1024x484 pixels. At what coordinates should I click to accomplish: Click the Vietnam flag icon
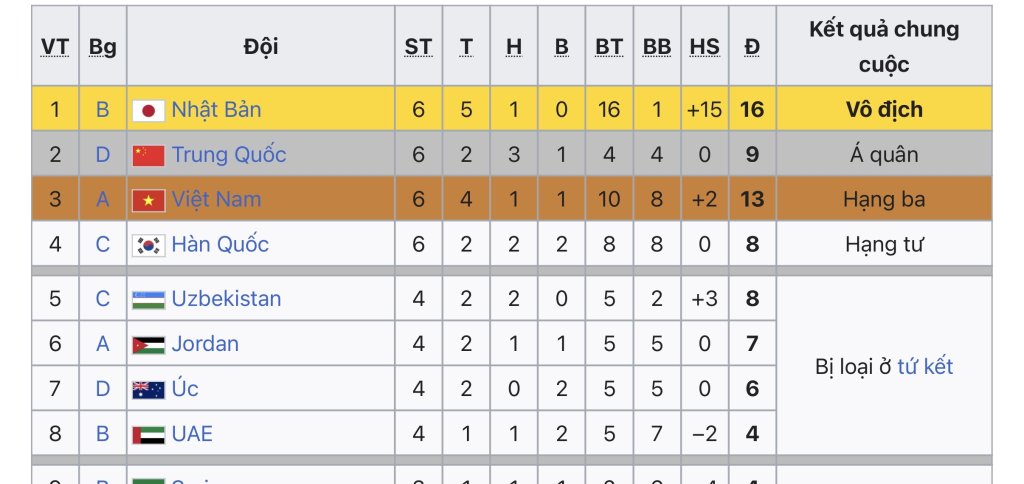click(x=149, y=200)
